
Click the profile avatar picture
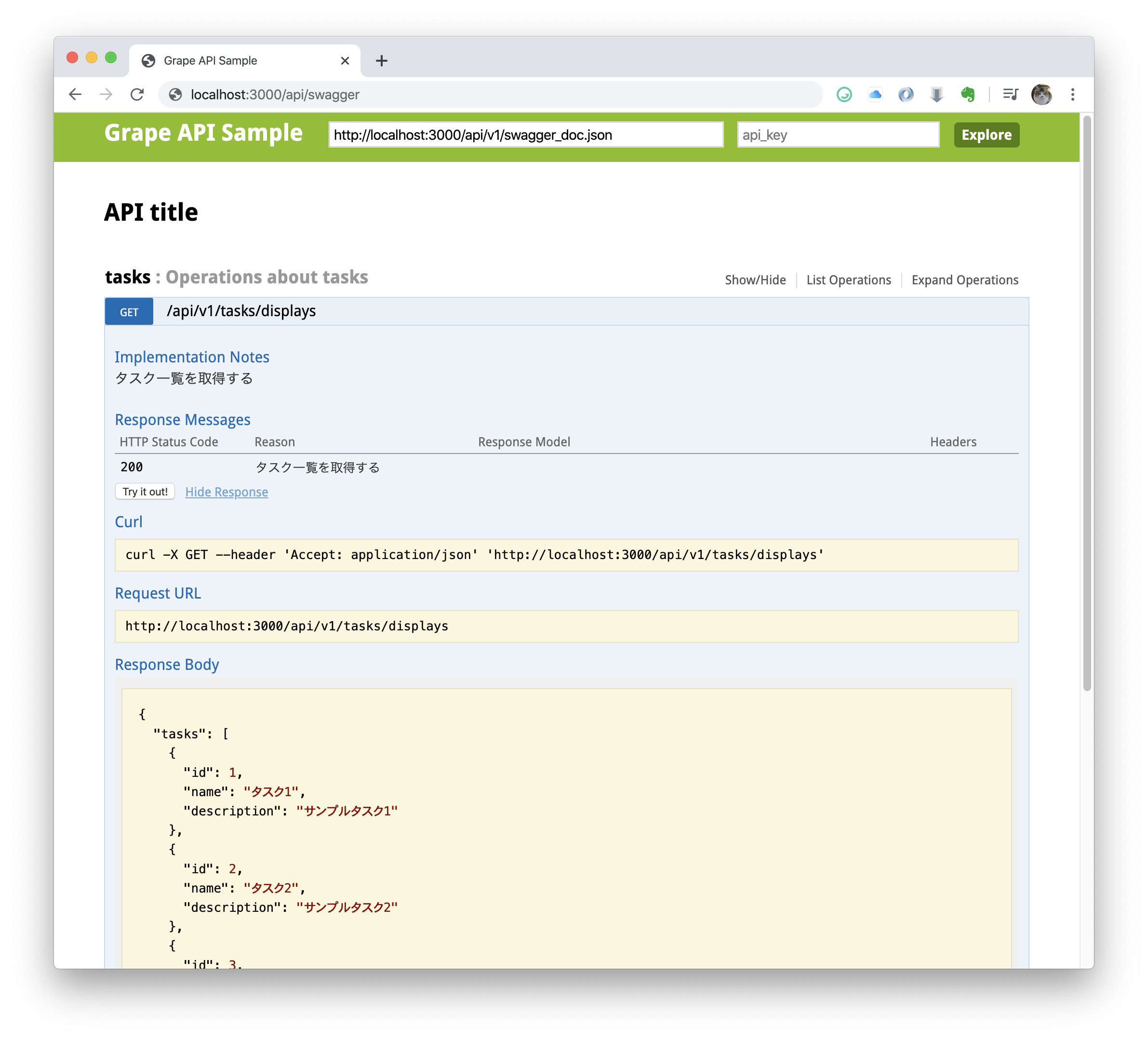coord(1041,94)
